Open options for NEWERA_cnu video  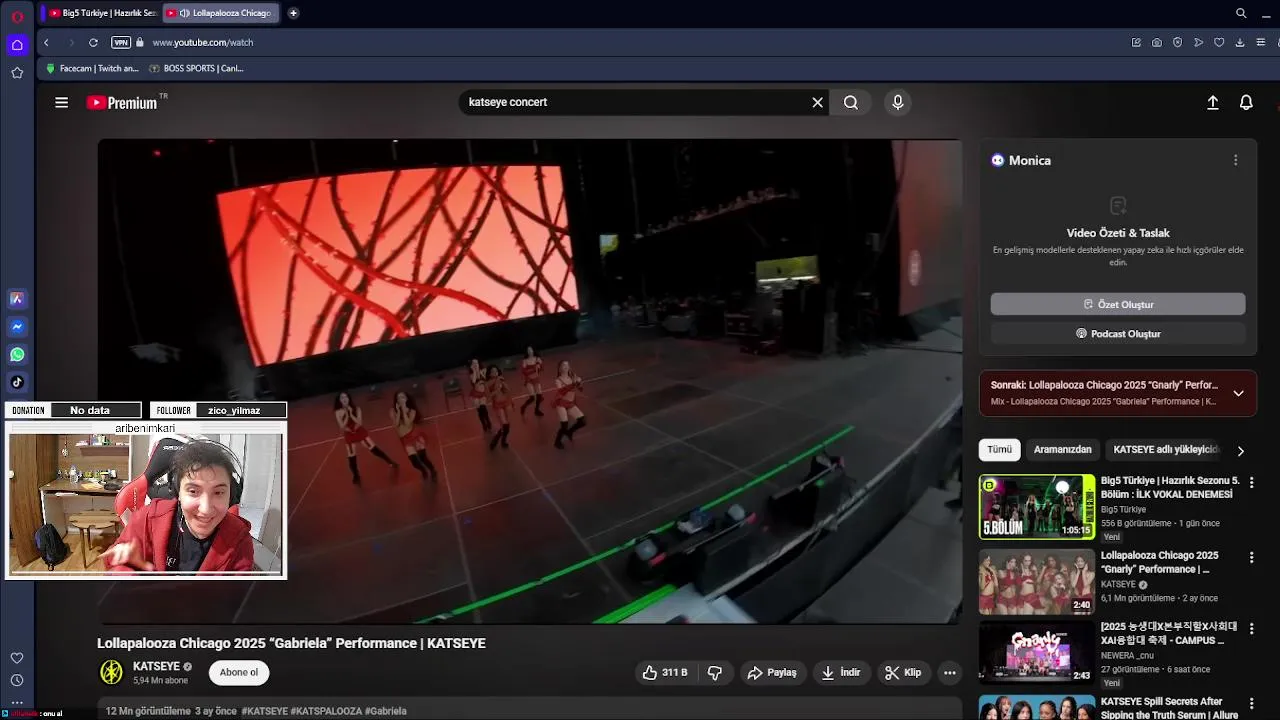pyautogui.click(x=1251, y=628)
